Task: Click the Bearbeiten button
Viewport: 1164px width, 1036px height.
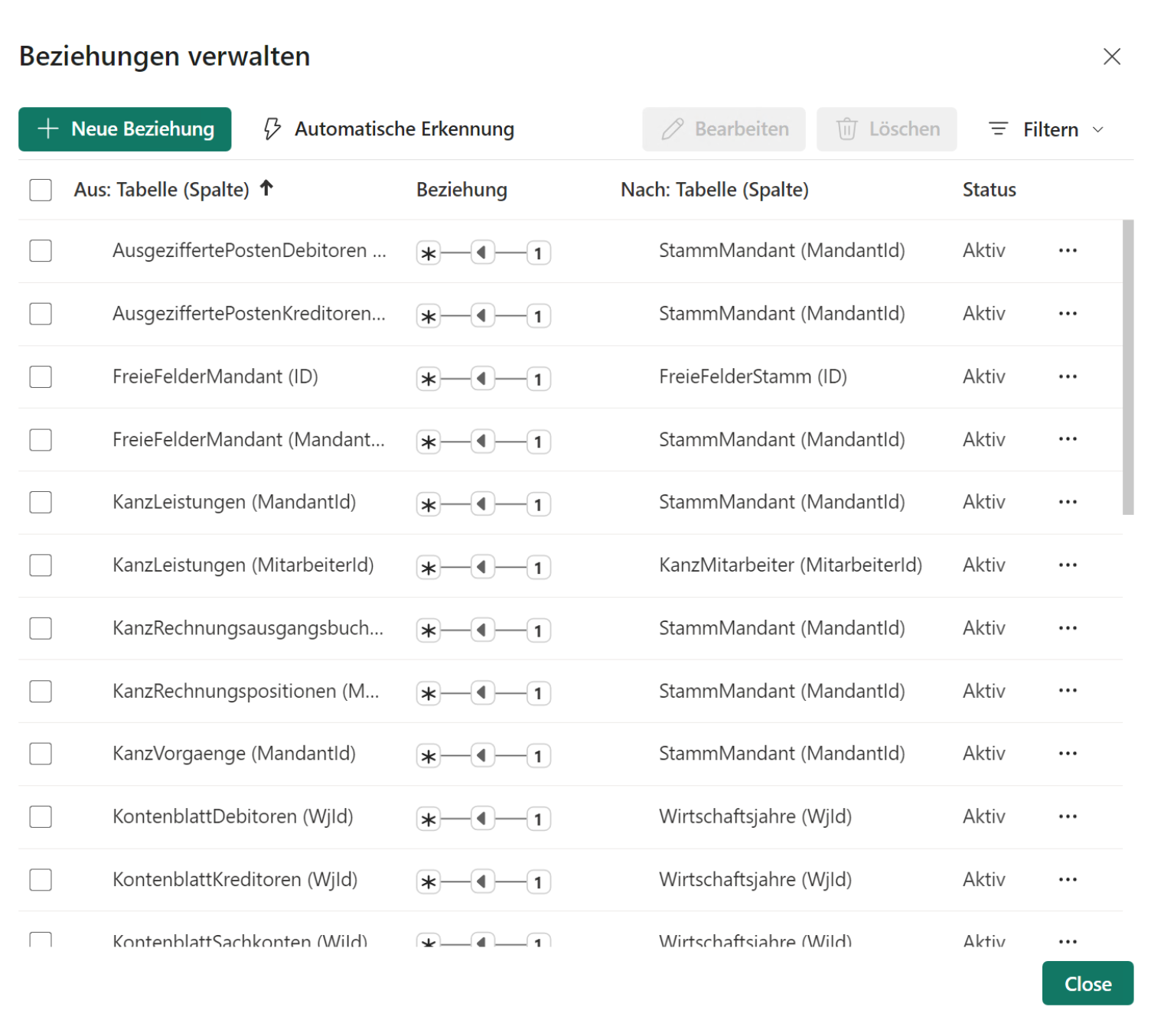Action: [x=724, y=129]
